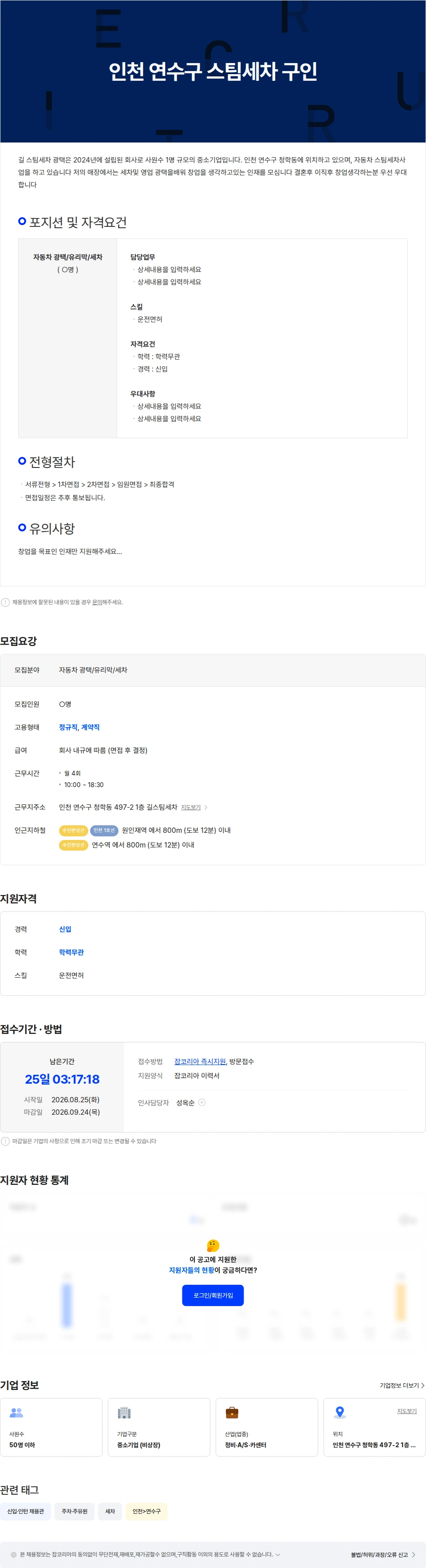This screenshot has width=426, height=1568.
Task: Click the chevron beside the report link
Action: pyautogui.click(x=414, y=1555)
